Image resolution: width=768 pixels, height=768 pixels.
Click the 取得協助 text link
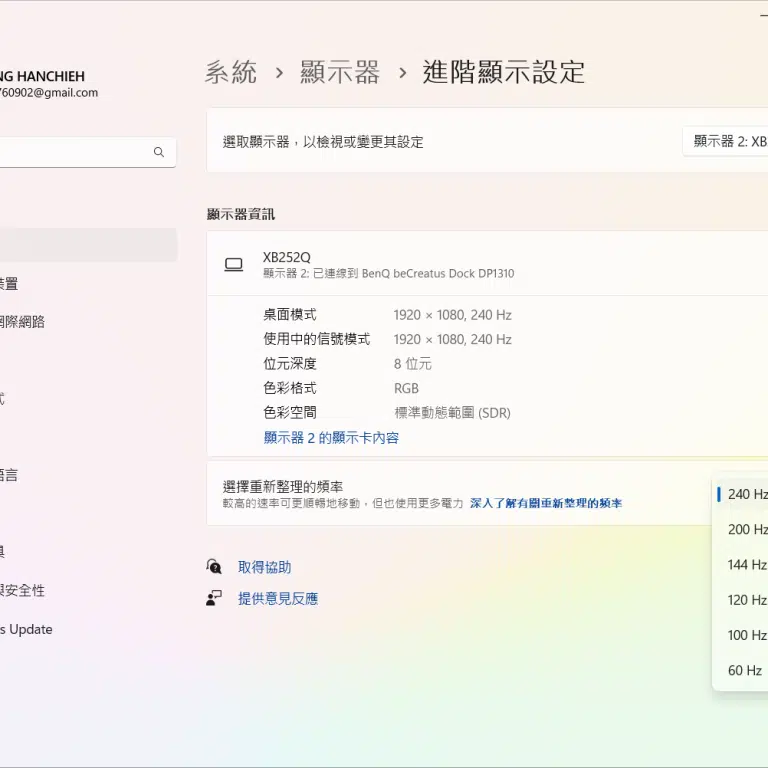pos(264,567)
